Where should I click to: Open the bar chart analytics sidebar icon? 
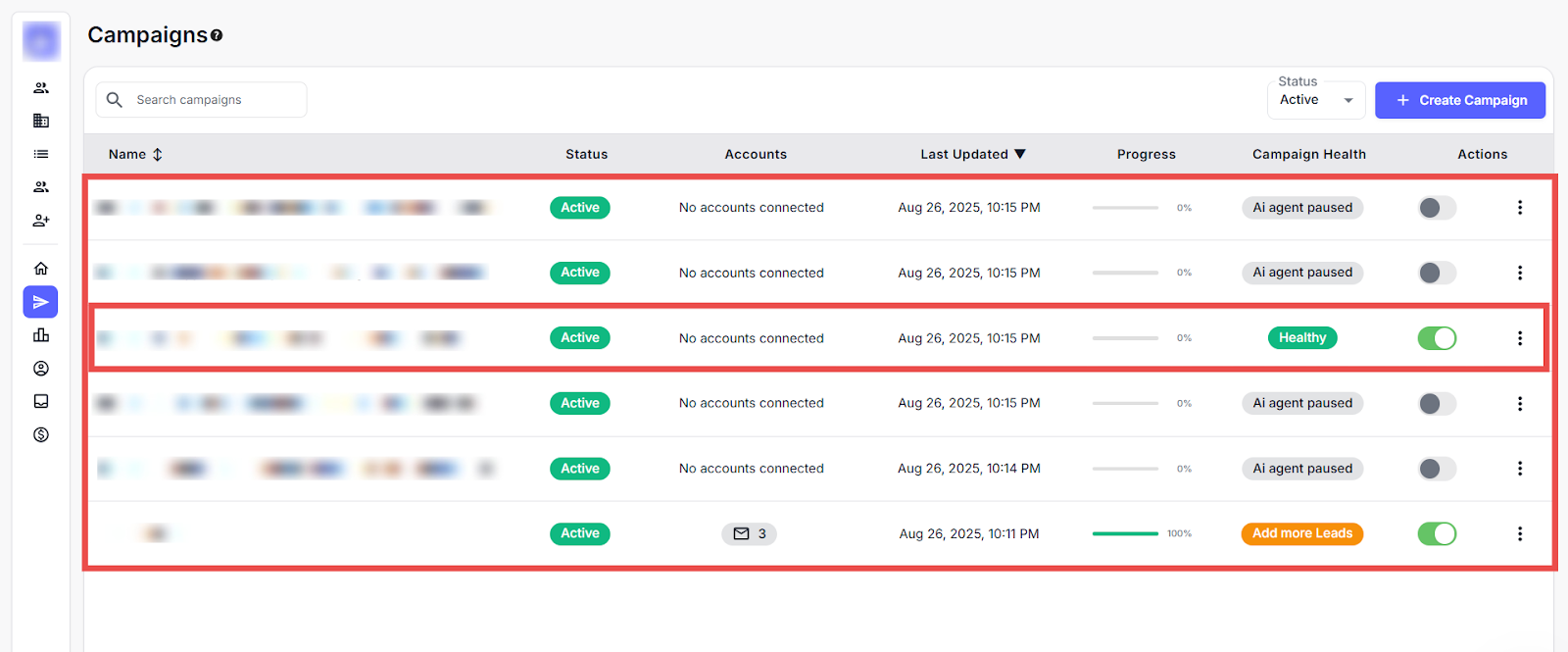pyautogui.click(x=41, y=335)
